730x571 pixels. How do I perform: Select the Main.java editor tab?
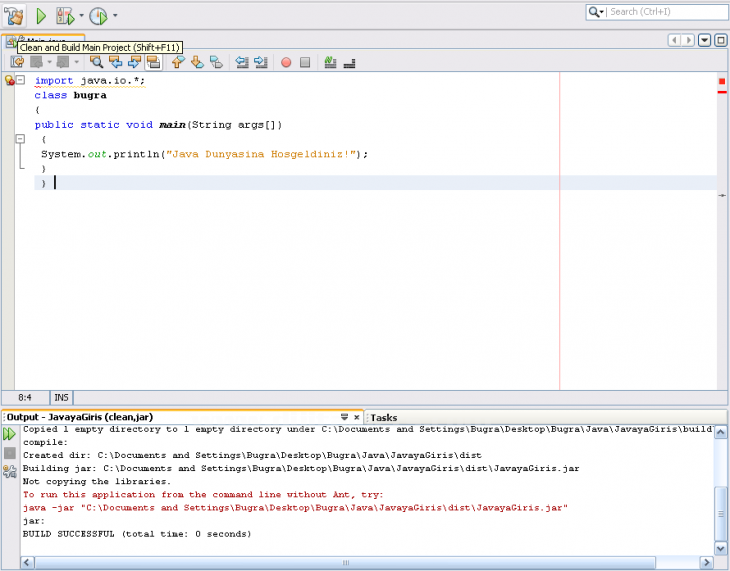(43, 40)
